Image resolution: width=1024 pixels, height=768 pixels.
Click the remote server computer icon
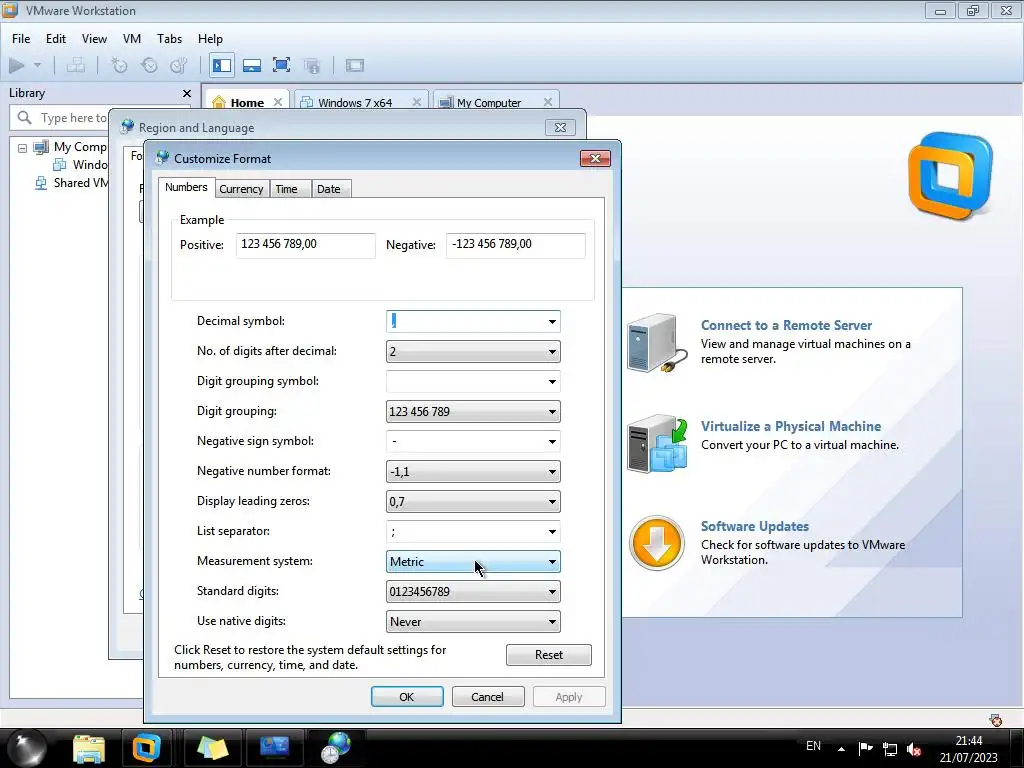pyautogui.click(x=656, y=343)
